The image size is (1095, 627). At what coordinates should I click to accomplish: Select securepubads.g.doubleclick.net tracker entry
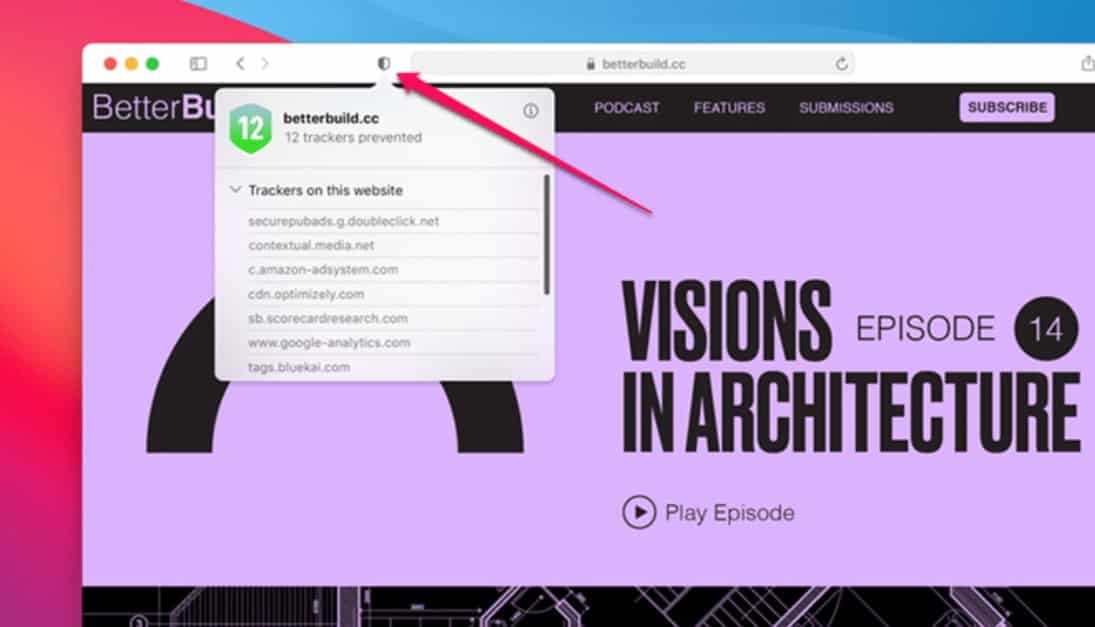(343, 221)
